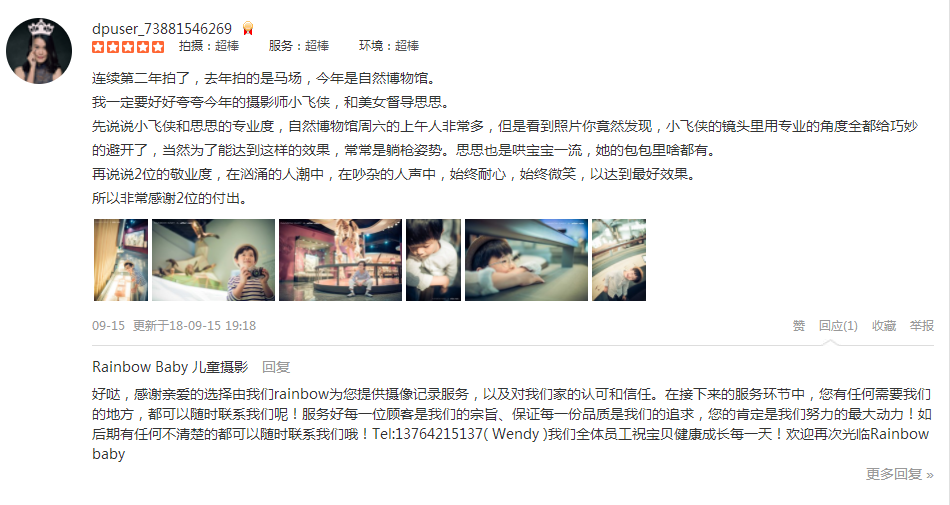Screen dimensions: 950x505
Task: Click the 拍摄：超棒 rating label
Action: [x=209, y=46]
